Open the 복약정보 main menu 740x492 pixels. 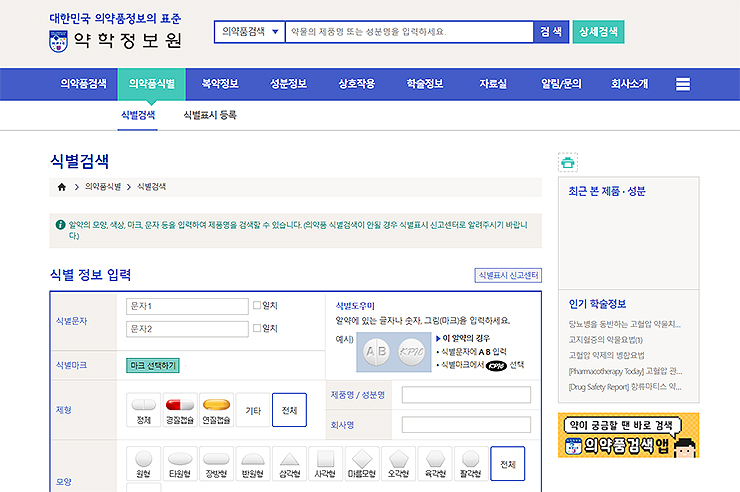tap(220, 84)
